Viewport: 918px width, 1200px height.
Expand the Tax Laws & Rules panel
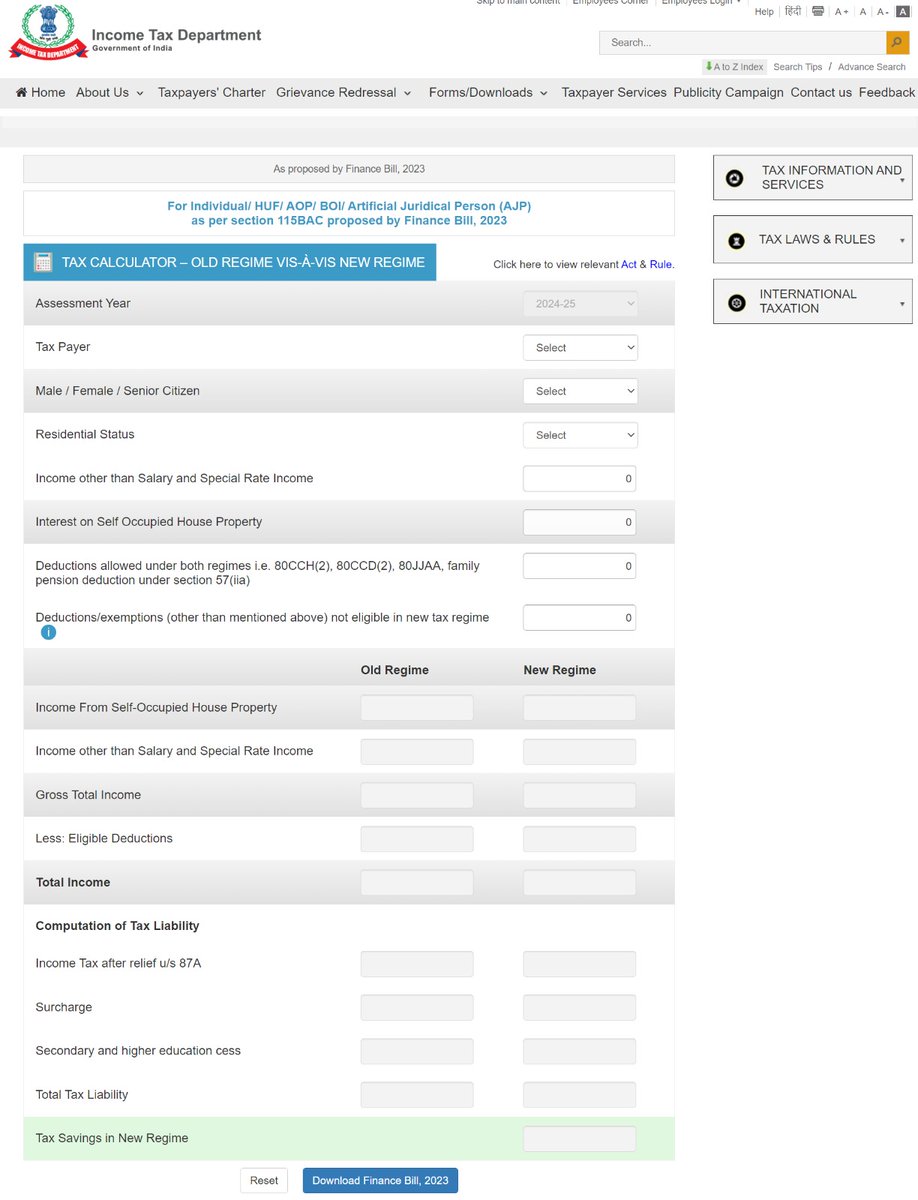click(813, 240)
